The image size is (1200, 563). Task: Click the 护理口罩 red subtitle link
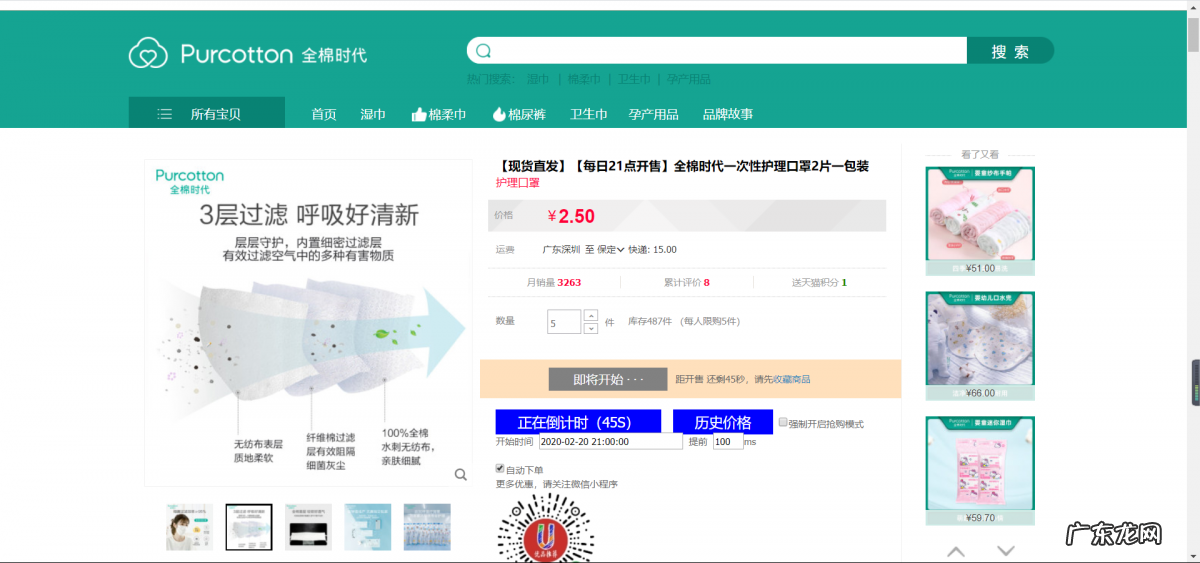coord(518,183)
